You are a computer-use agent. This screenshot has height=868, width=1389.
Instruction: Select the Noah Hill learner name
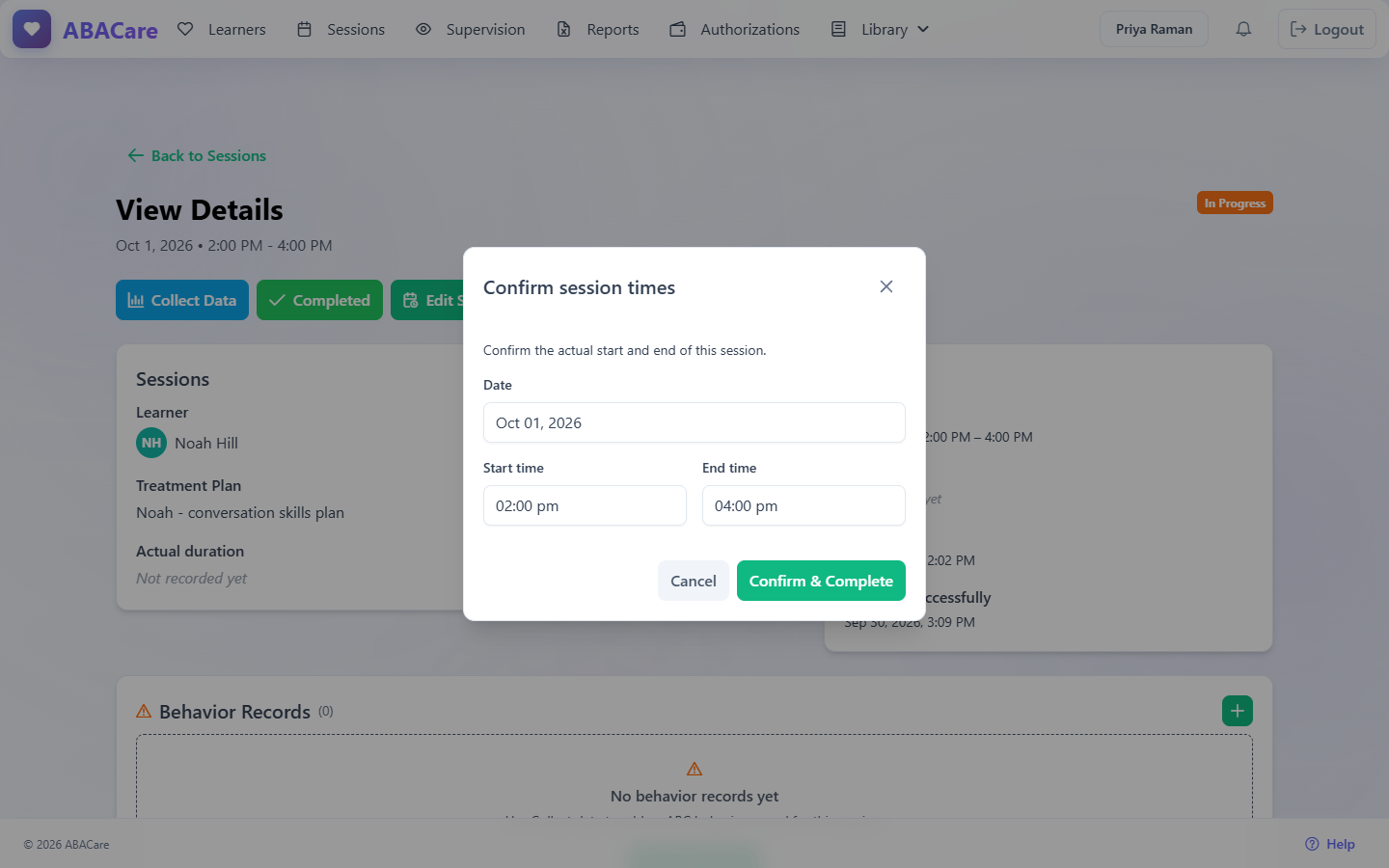(206, 443)
